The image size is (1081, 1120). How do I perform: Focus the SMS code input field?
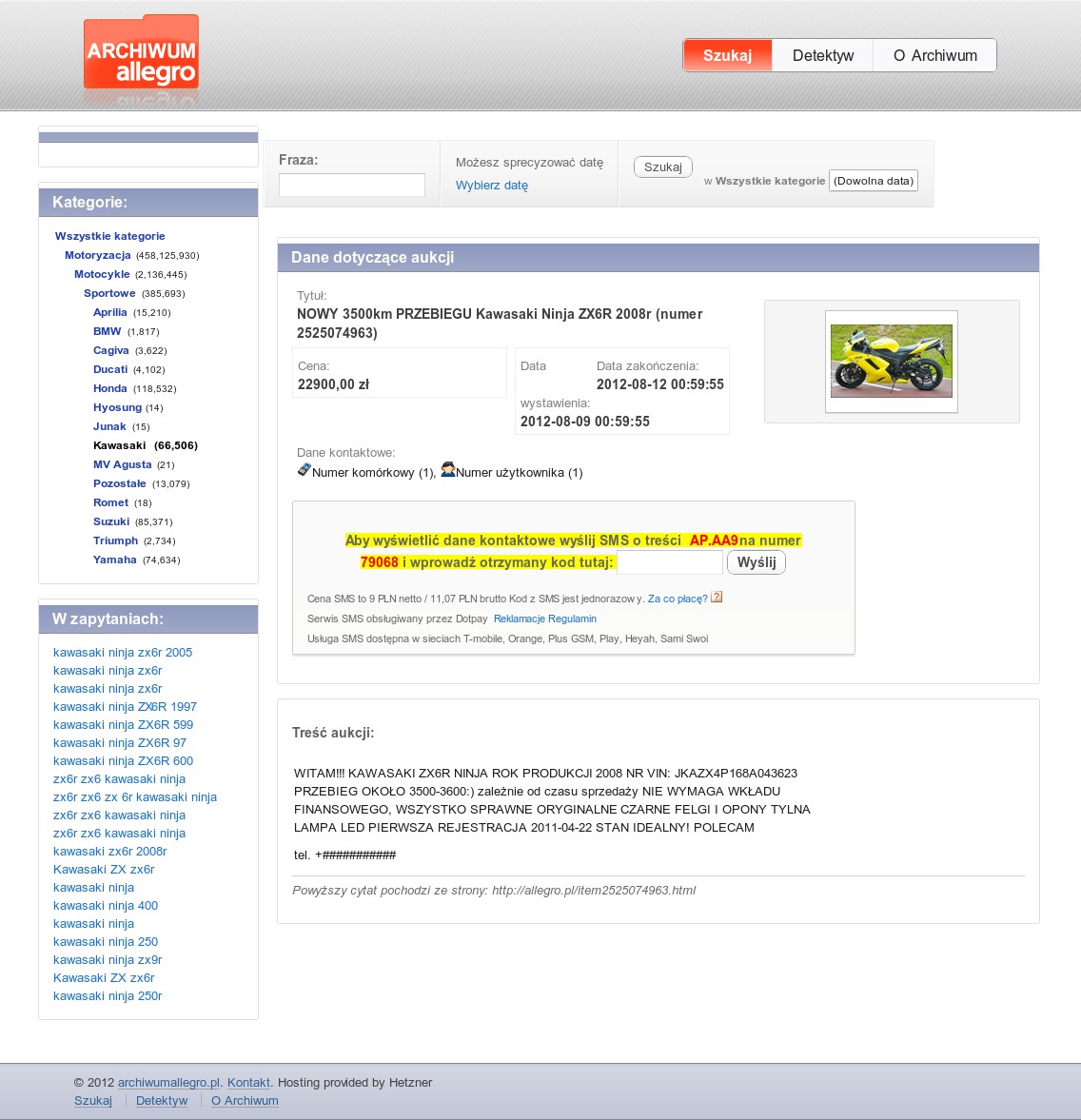point(669,562)
